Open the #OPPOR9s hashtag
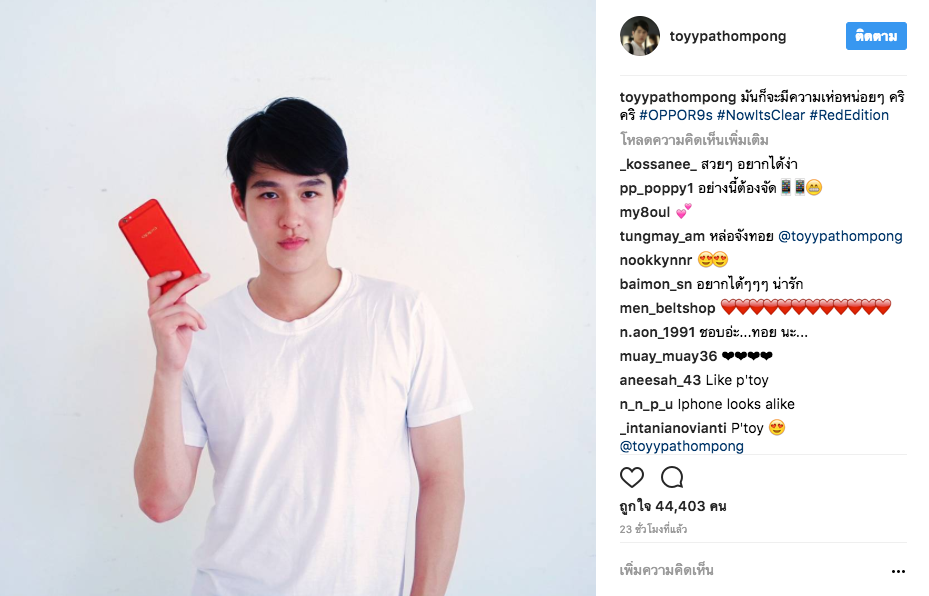929x596 pixels. coord(675,116)
